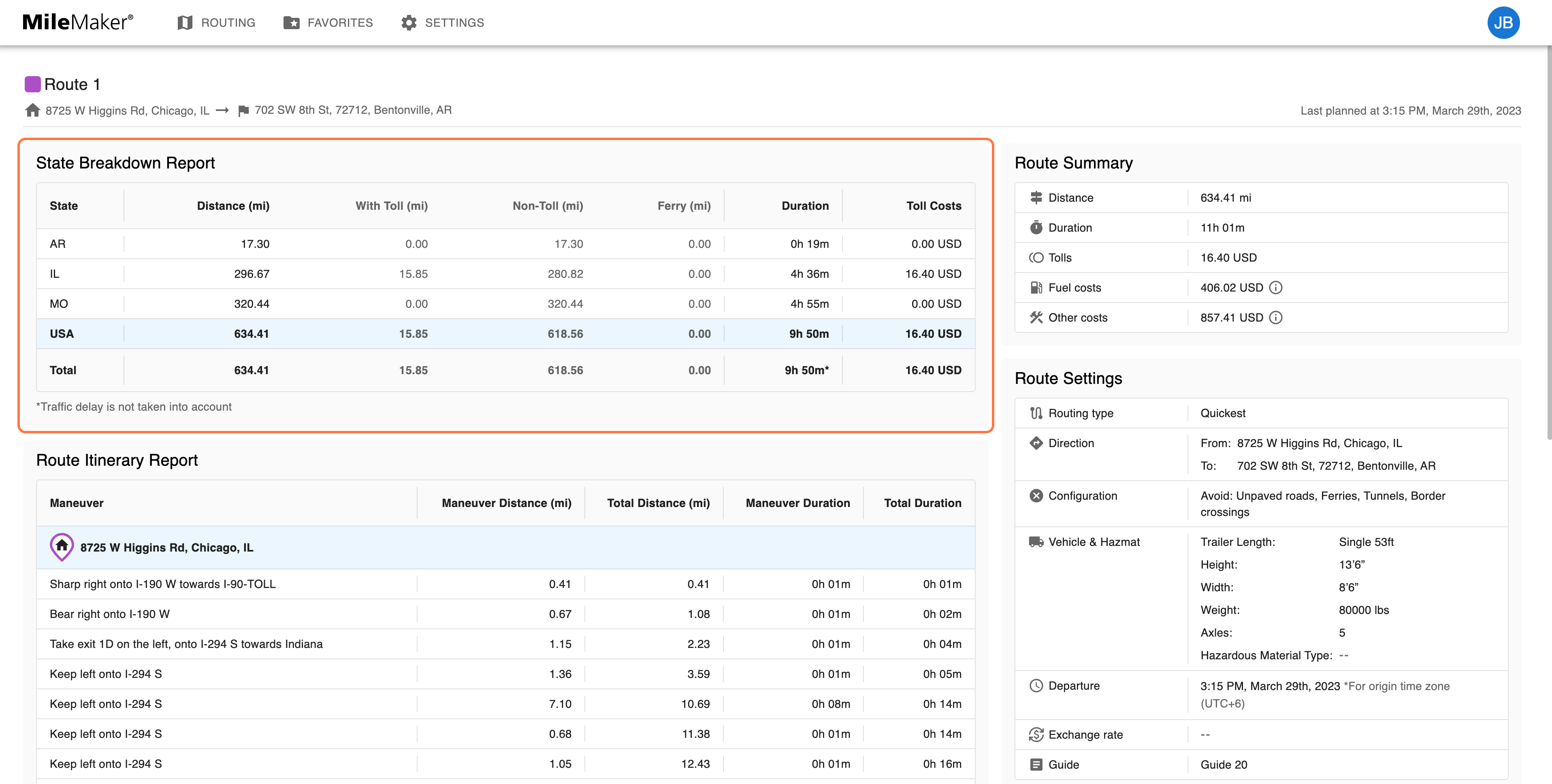This screenshot has height=784, width=1552.
Task: Click the destination flag icon
Action: [x=243, y=111]
